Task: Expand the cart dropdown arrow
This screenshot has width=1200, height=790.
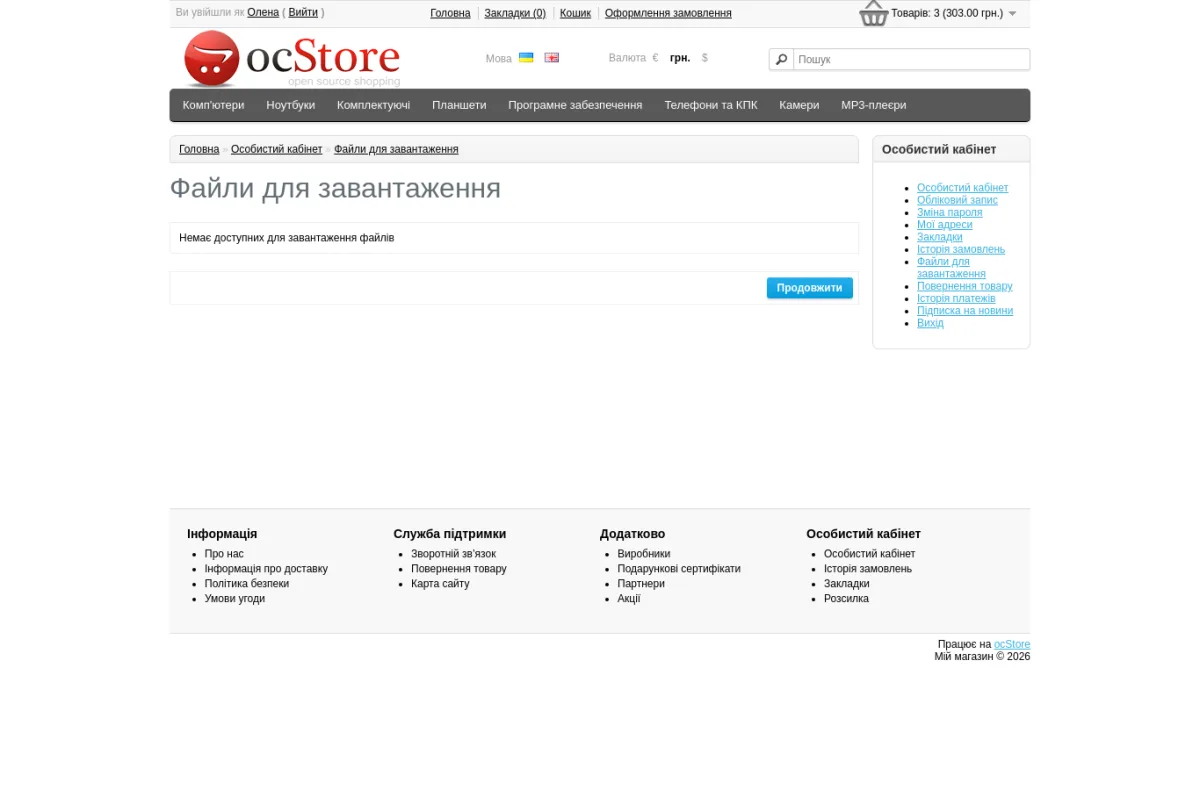Action: pyautogui.click(x=1012, y=14)
